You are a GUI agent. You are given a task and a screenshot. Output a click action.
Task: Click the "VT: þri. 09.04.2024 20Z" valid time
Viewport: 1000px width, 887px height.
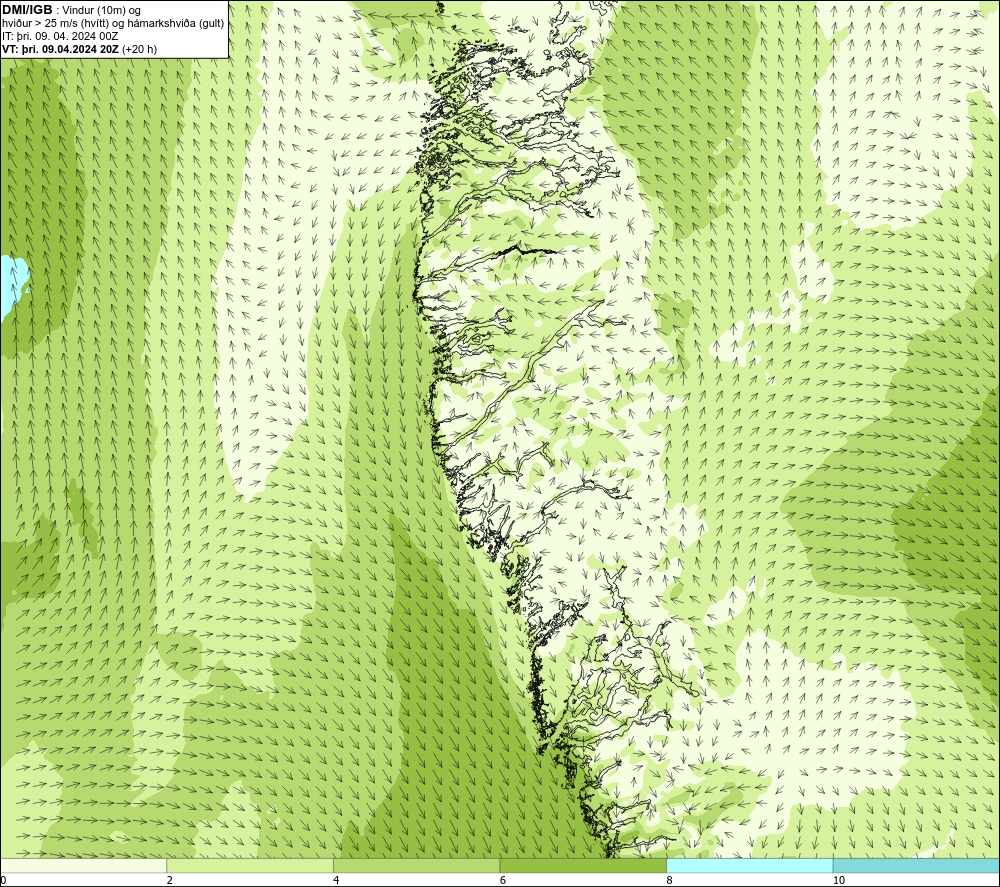pos(60,49)
